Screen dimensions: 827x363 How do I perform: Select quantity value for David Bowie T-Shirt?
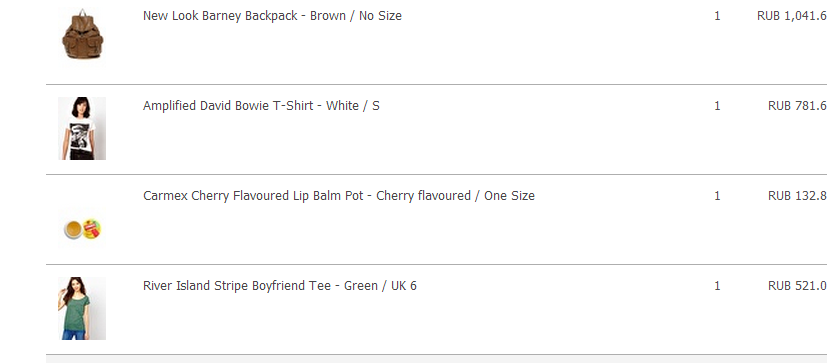point(717,106)
